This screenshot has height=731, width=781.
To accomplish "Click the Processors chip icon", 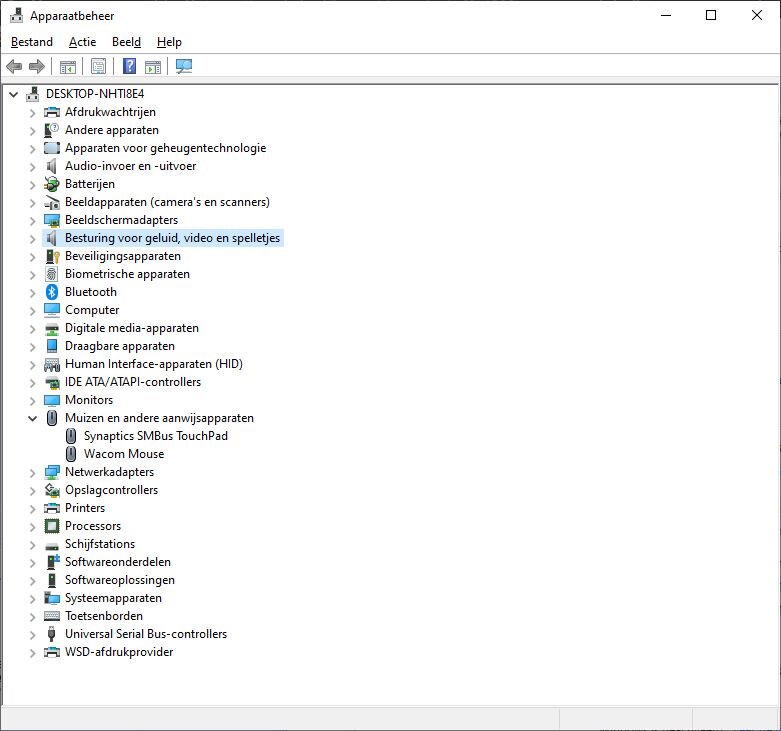I will click(52, 526).
